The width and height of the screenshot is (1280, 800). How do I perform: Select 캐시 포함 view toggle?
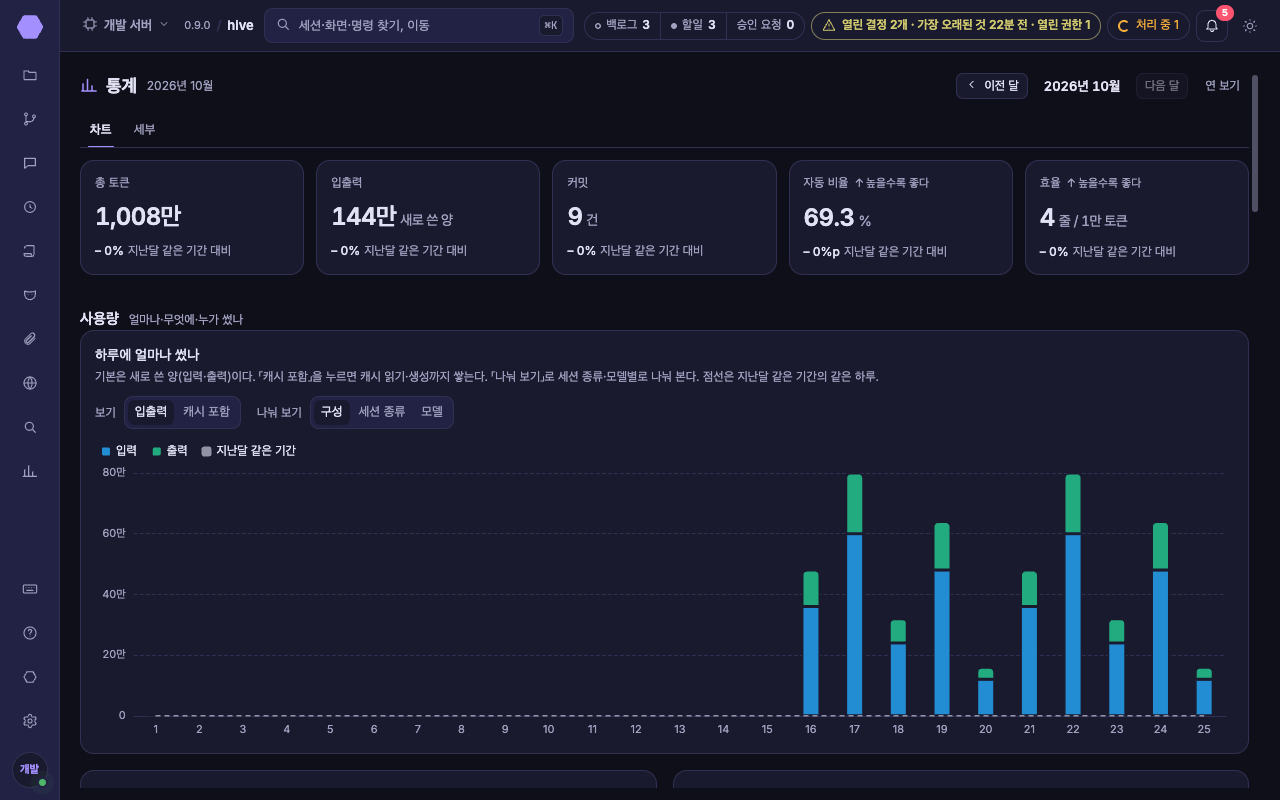click(x=206, y=412)
